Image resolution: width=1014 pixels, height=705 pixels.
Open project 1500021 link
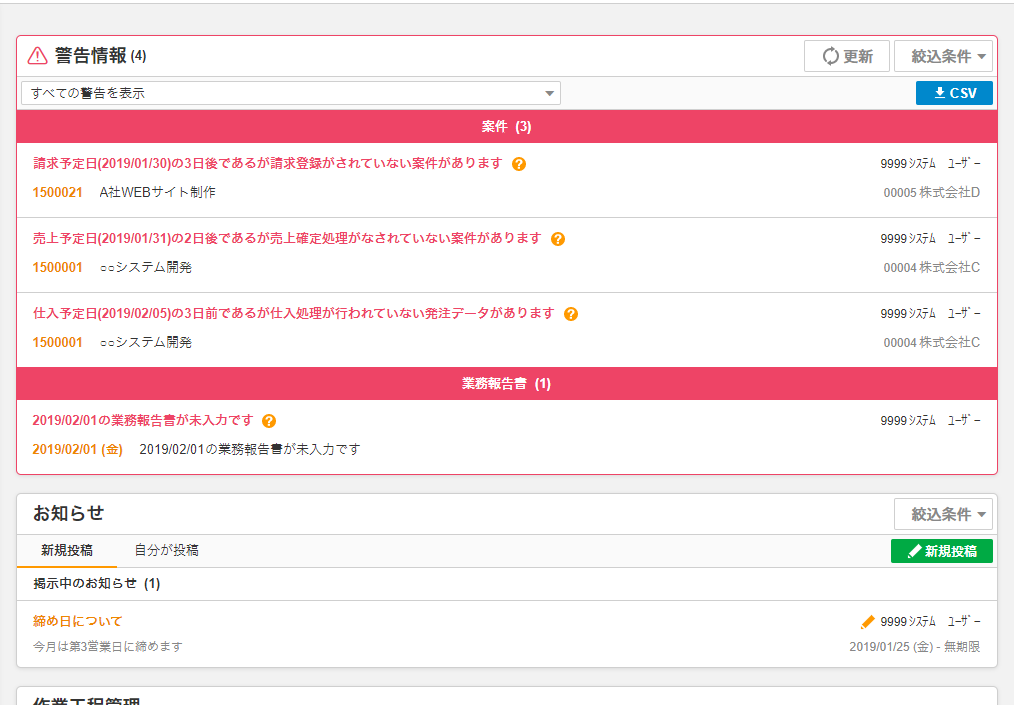click(58, 192)
